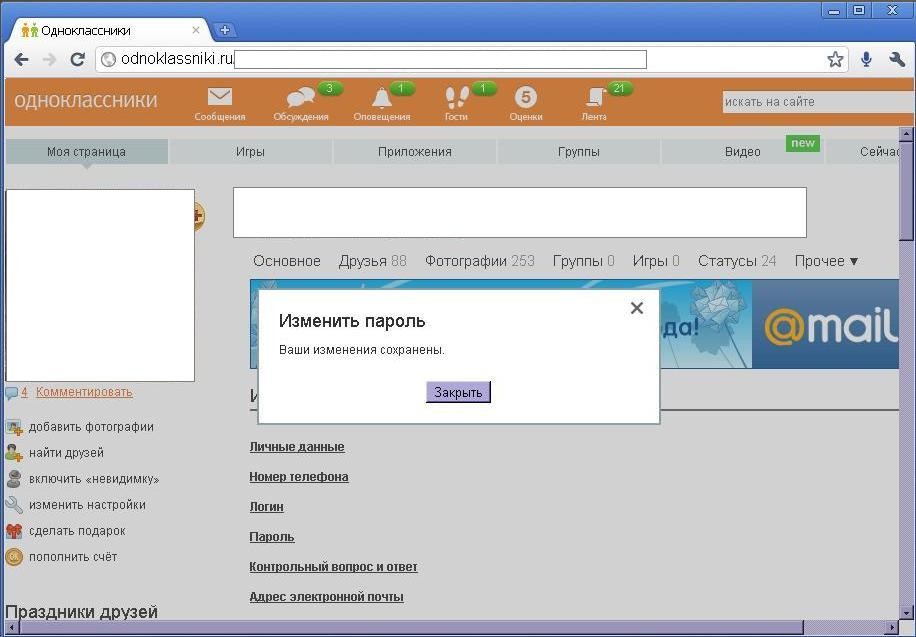Open the Пароль settings link
Screen dimensions: 916x637
pos(272,537)
